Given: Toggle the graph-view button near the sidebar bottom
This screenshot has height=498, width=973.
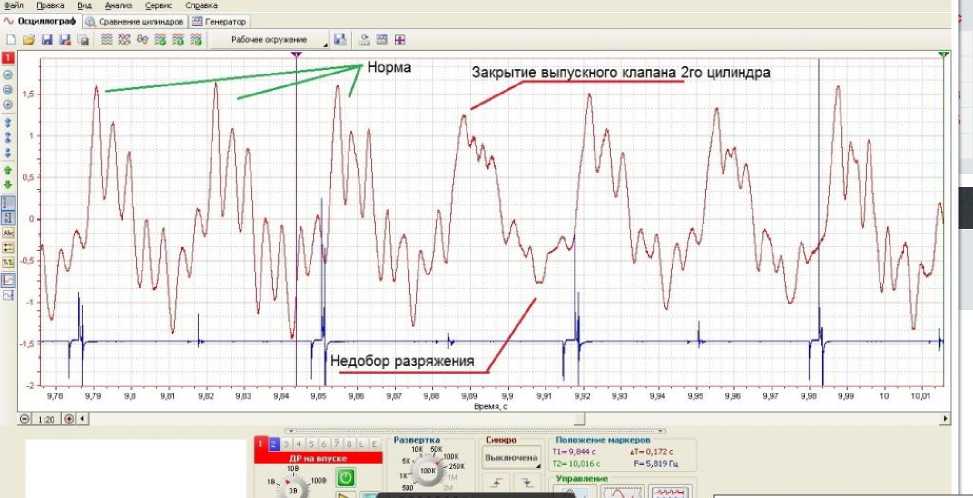Looking at the screenshot, I should (x=9, y=280).
